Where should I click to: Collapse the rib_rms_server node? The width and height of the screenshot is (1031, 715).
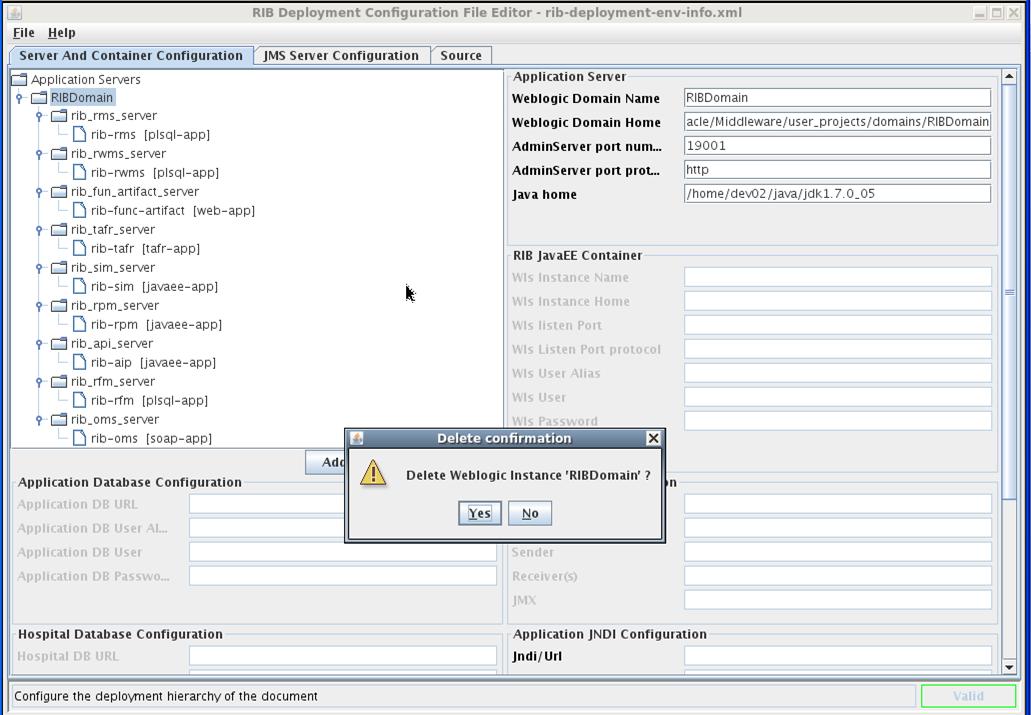[39, 116]
